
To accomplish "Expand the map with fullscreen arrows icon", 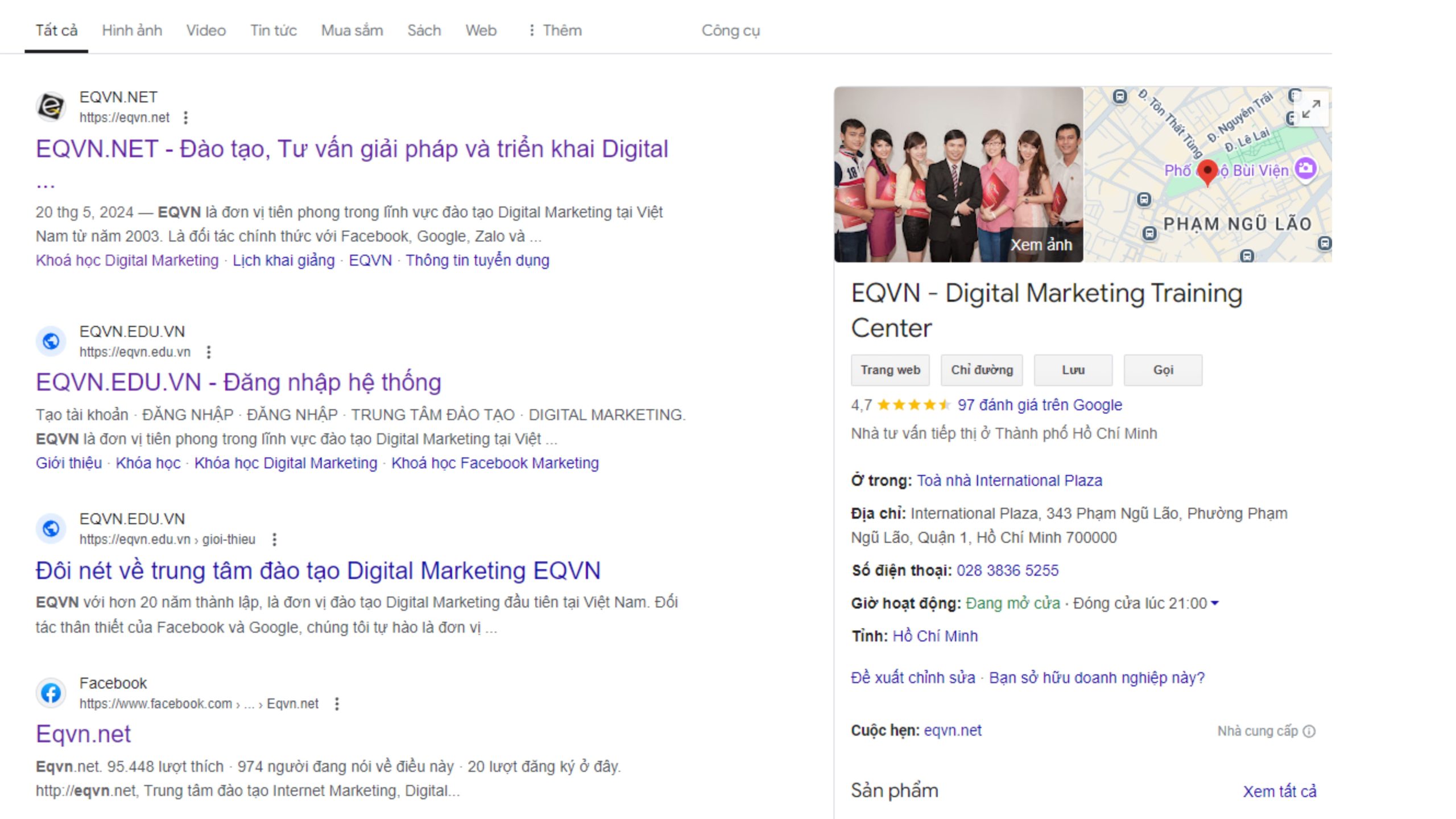I will 1311,109.
